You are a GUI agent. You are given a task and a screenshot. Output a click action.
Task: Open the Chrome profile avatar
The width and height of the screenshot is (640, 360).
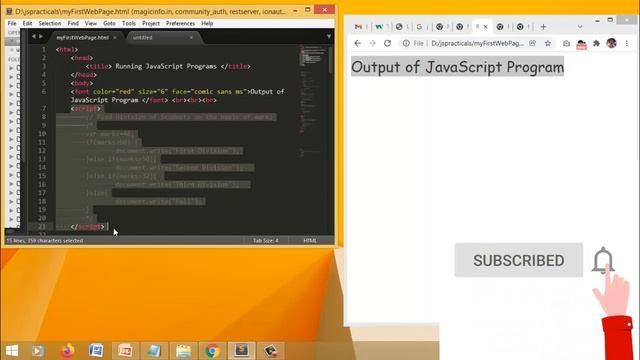[611, 43]
